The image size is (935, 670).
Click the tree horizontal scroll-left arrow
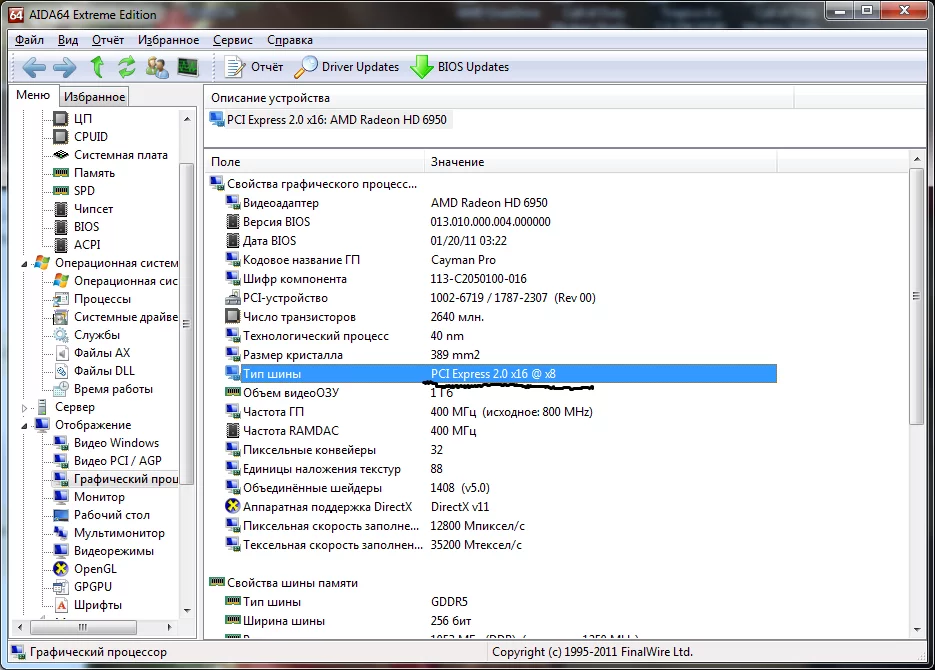20,627
